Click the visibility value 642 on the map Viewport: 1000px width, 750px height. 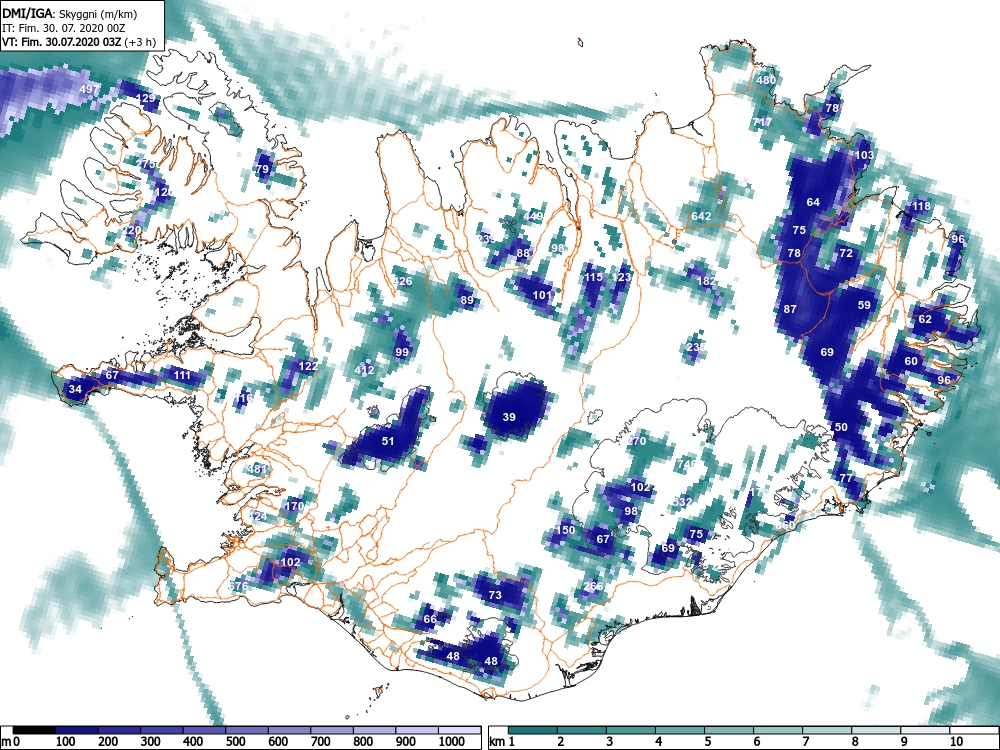pyautogui.click(x=701, y=216)
